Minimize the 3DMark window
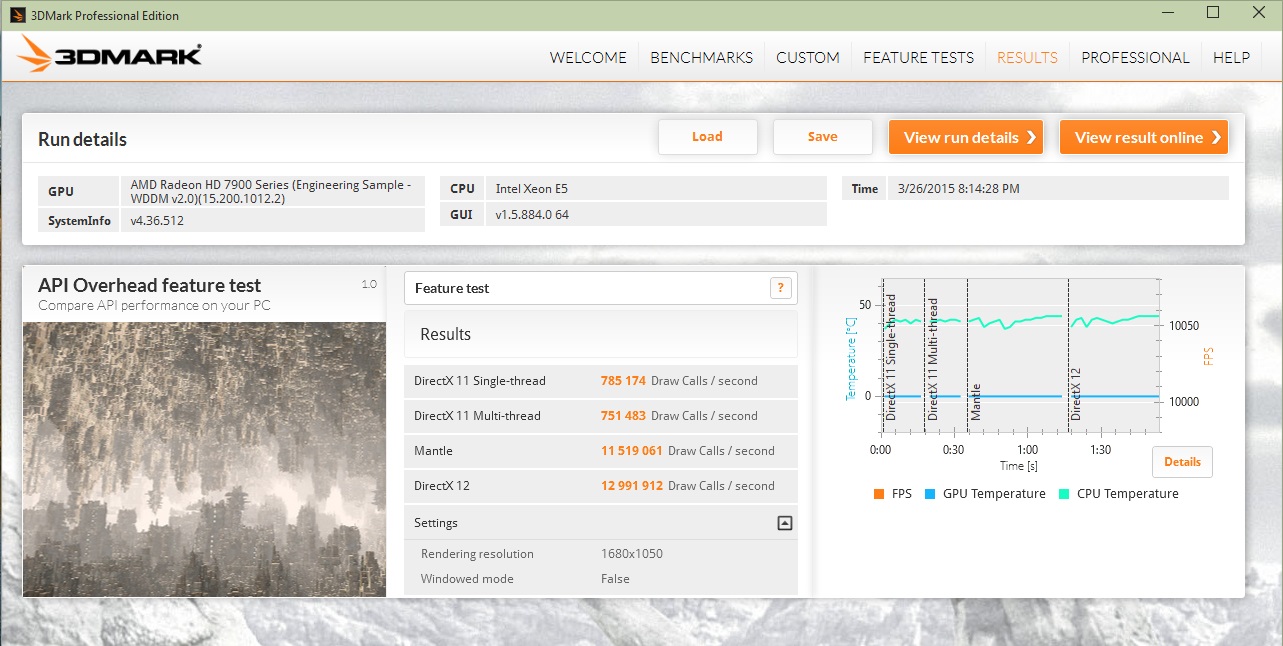Viewport: 1283px width, 646px height. [1169, 13]
